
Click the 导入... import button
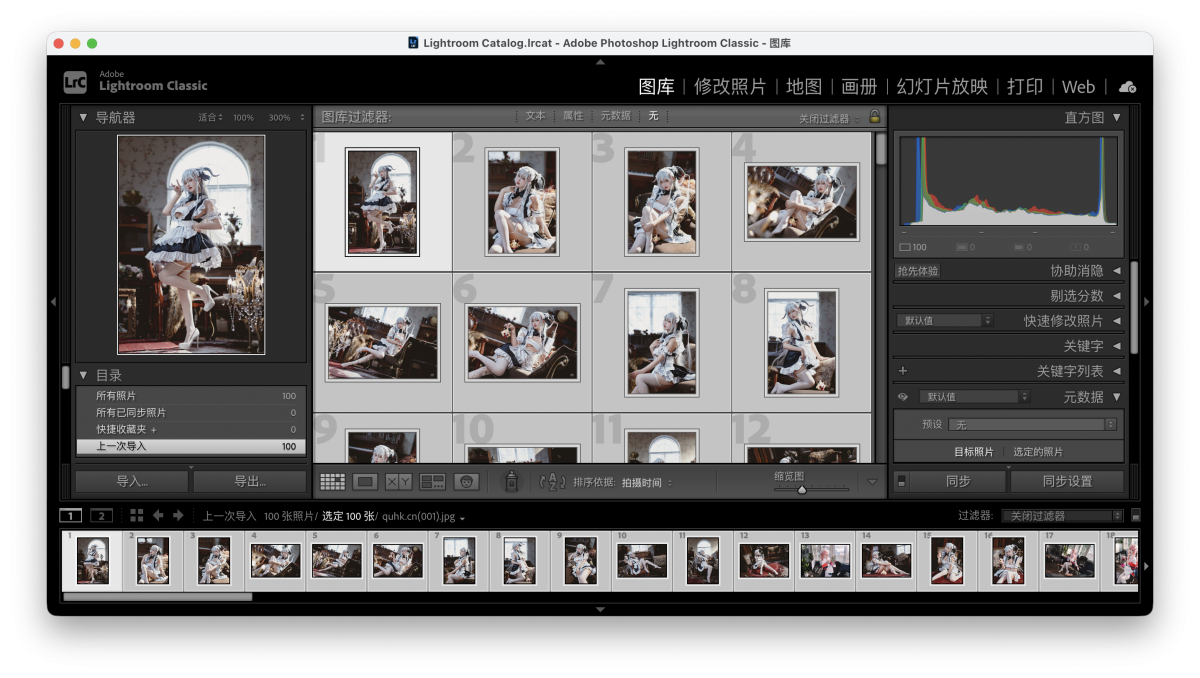(132, 482)
